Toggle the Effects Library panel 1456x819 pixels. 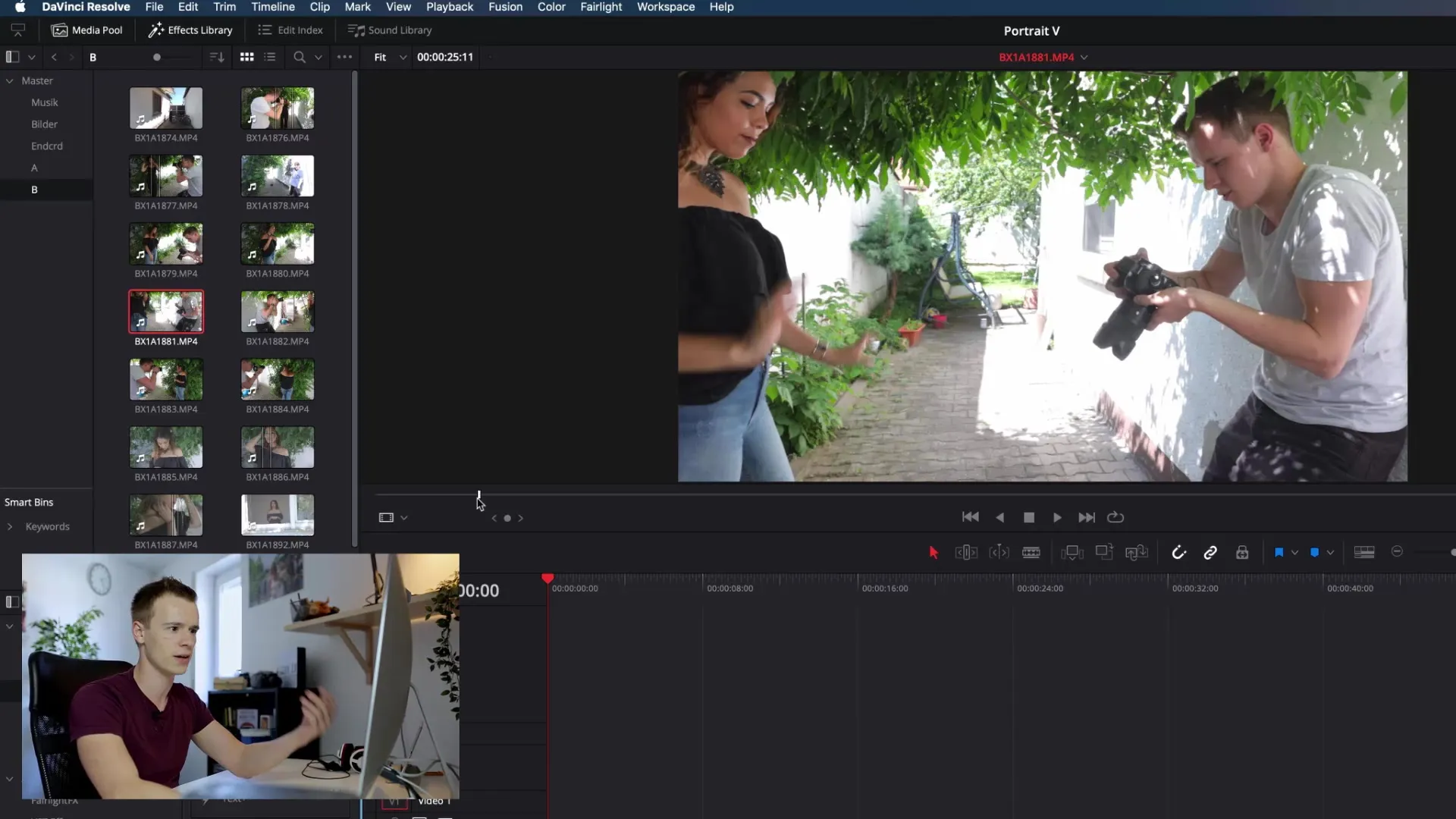coord(190,30)
